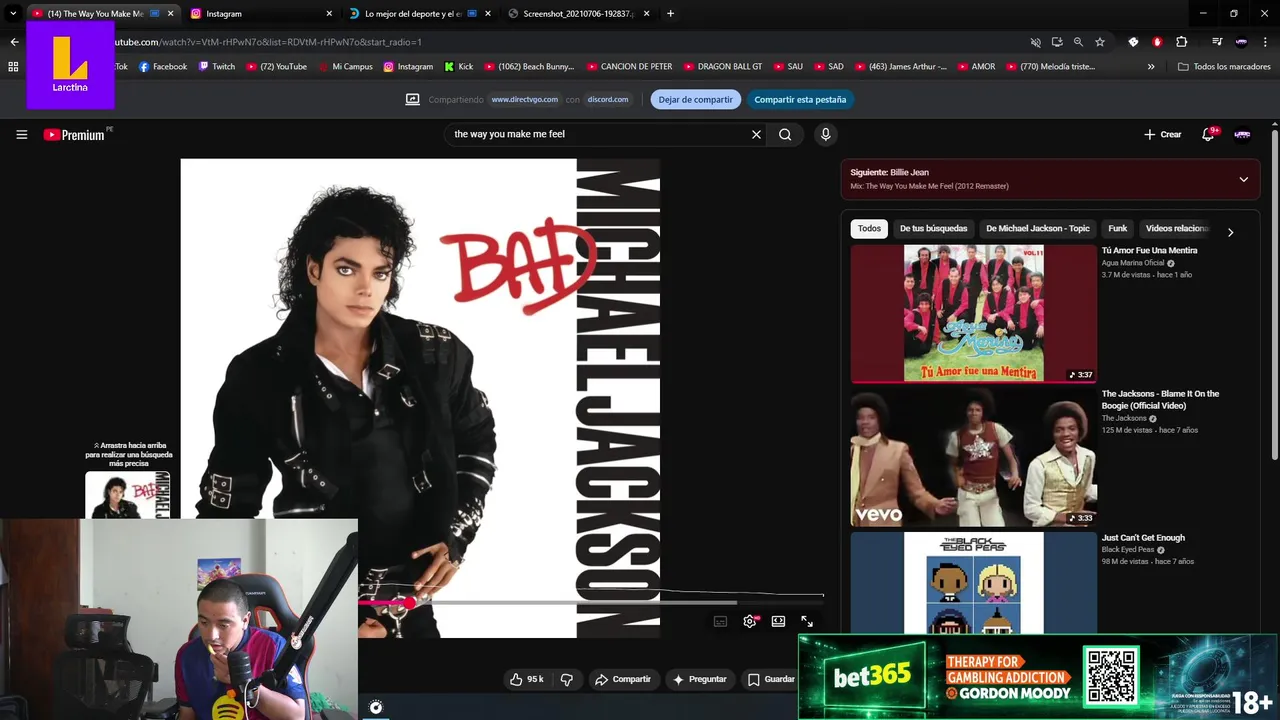
Task: Save video with Guardar button
Action: point(770,679)
